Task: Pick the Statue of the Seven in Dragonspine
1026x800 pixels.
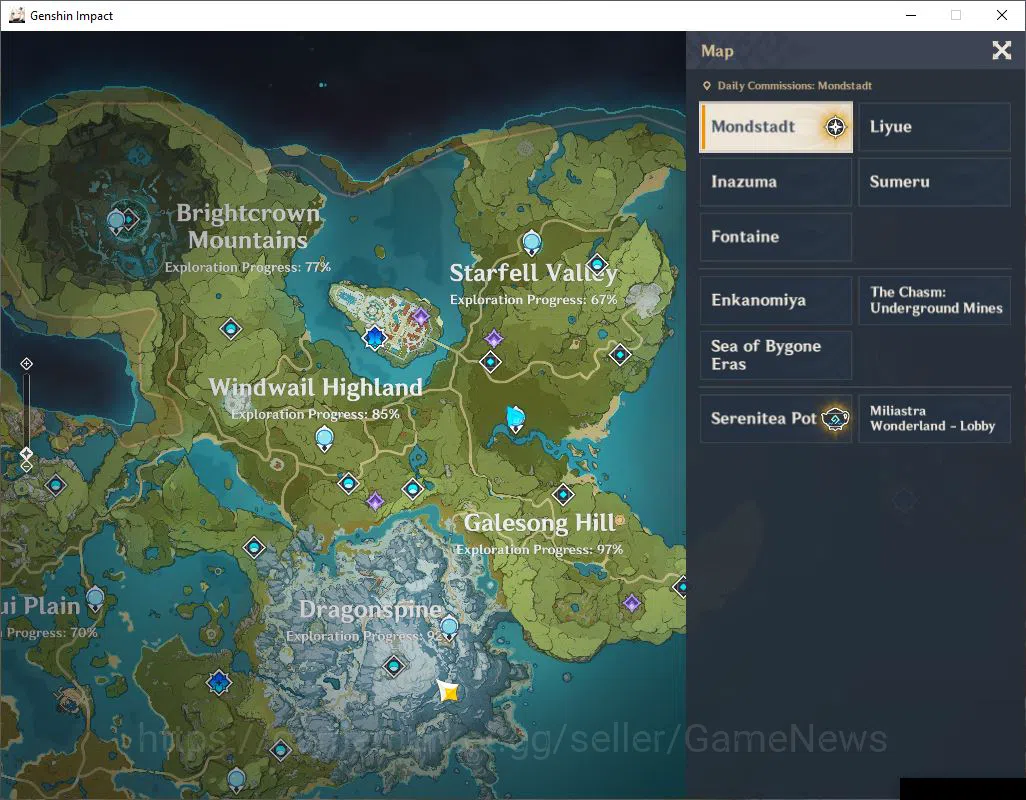Action: [449, 628]
